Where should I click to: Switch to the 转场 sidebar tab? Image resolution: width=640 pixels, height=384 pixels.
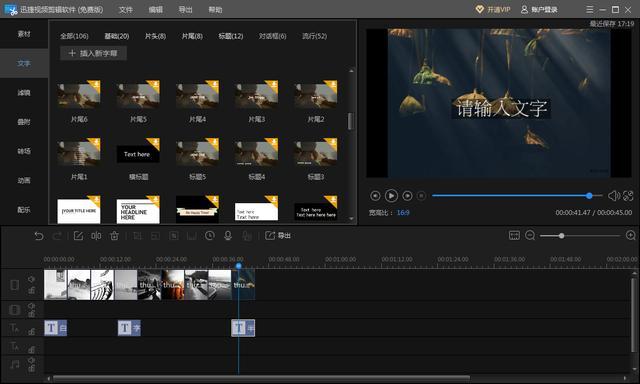24,151
